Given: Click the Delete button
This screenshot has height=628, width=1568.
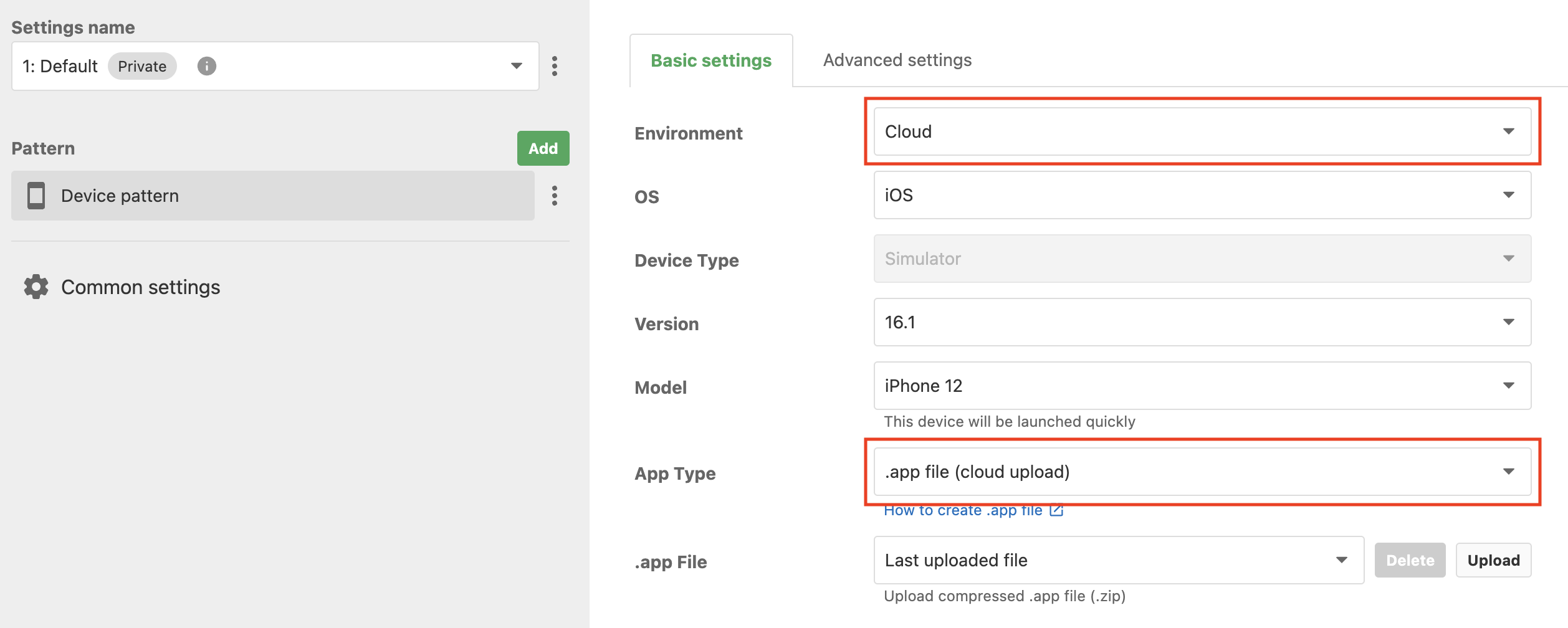Looking at the screenshot, I should (x=1410, y=560).
